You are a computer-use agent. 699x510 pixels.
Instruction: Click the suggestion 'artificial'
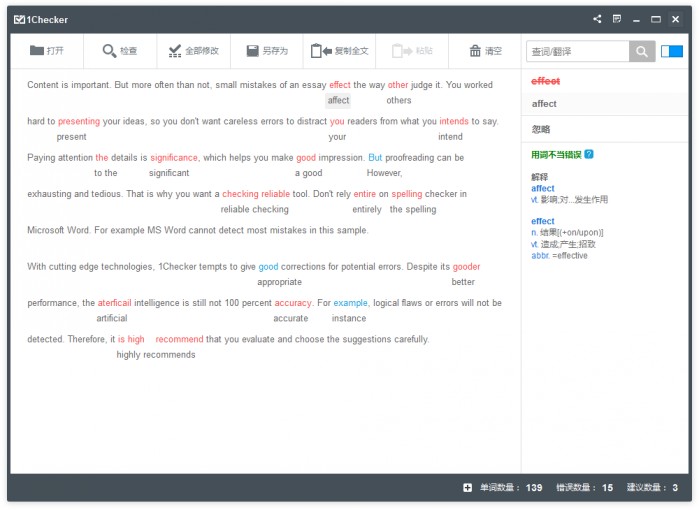click(111, 318)
